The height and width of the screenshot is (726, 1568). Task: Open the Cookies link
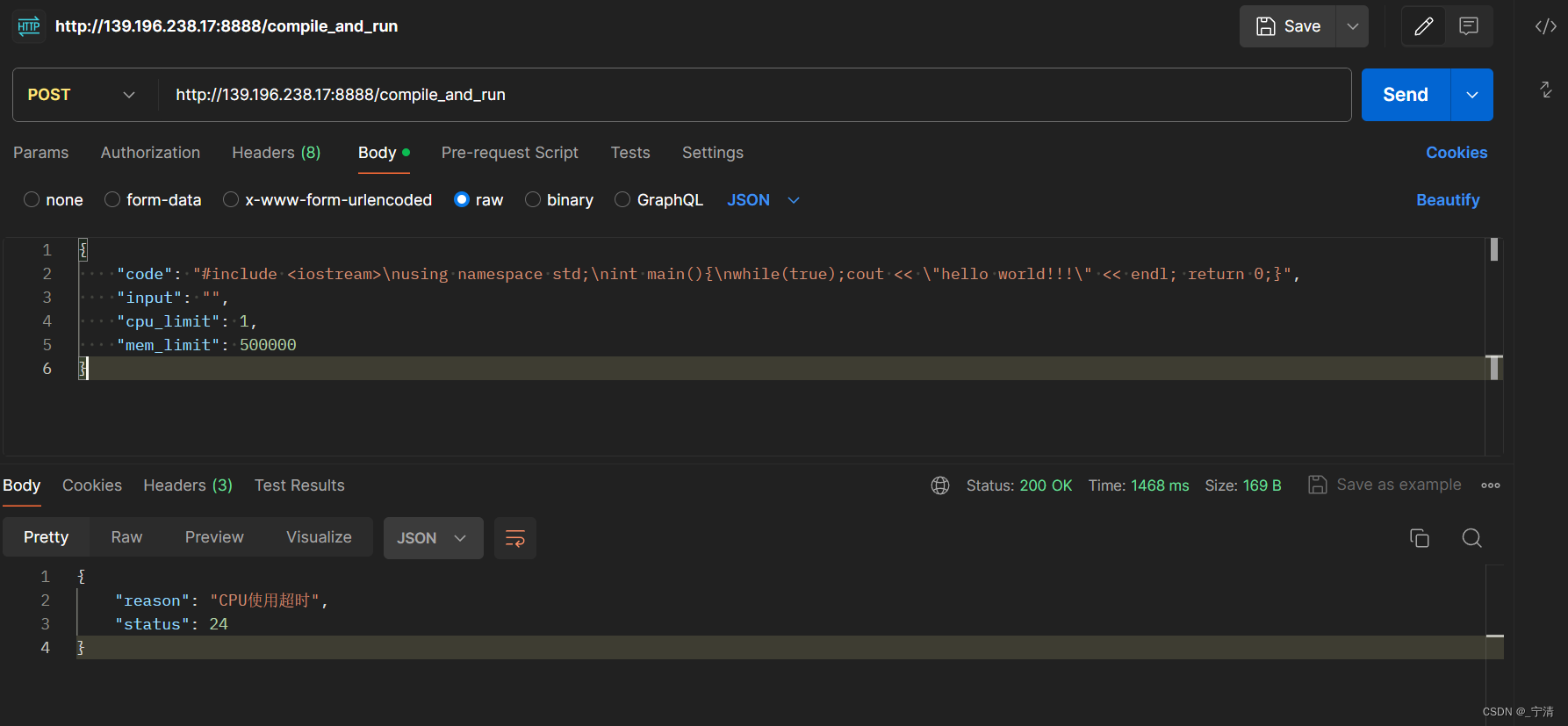tap(1457, 153)
